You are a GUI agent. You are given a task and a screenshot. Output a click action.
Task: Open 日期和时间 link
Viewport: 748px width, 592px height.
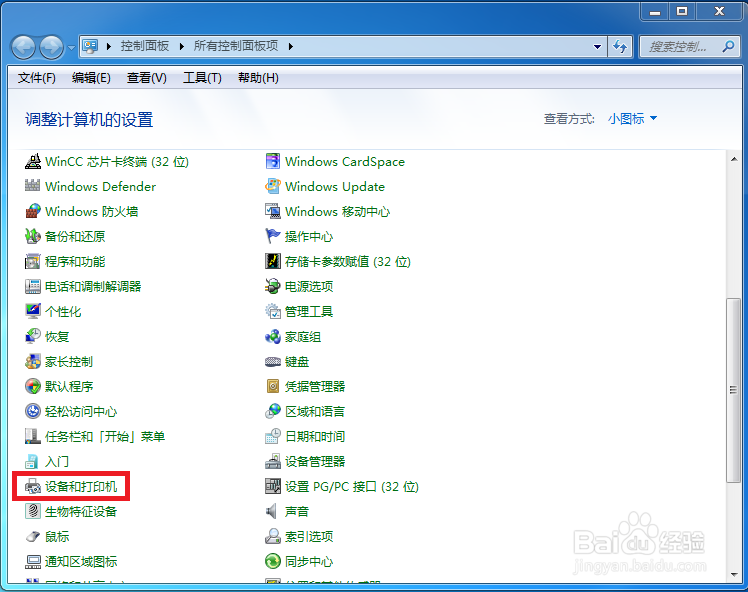(x=315, y=436)
